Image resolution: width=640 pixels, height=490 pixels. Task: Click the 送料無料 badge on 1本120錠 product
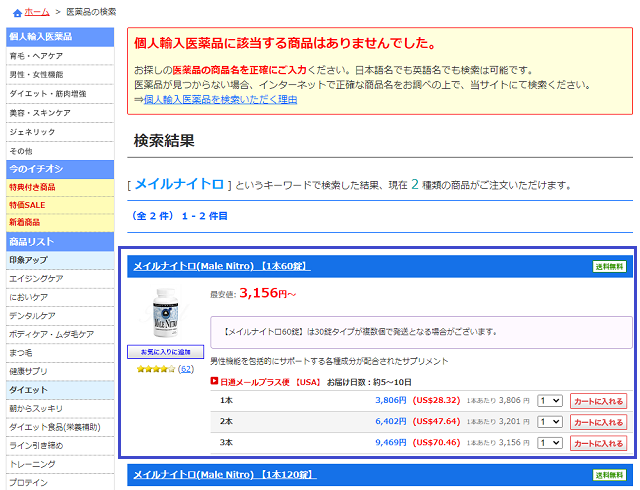pos(609,475)
